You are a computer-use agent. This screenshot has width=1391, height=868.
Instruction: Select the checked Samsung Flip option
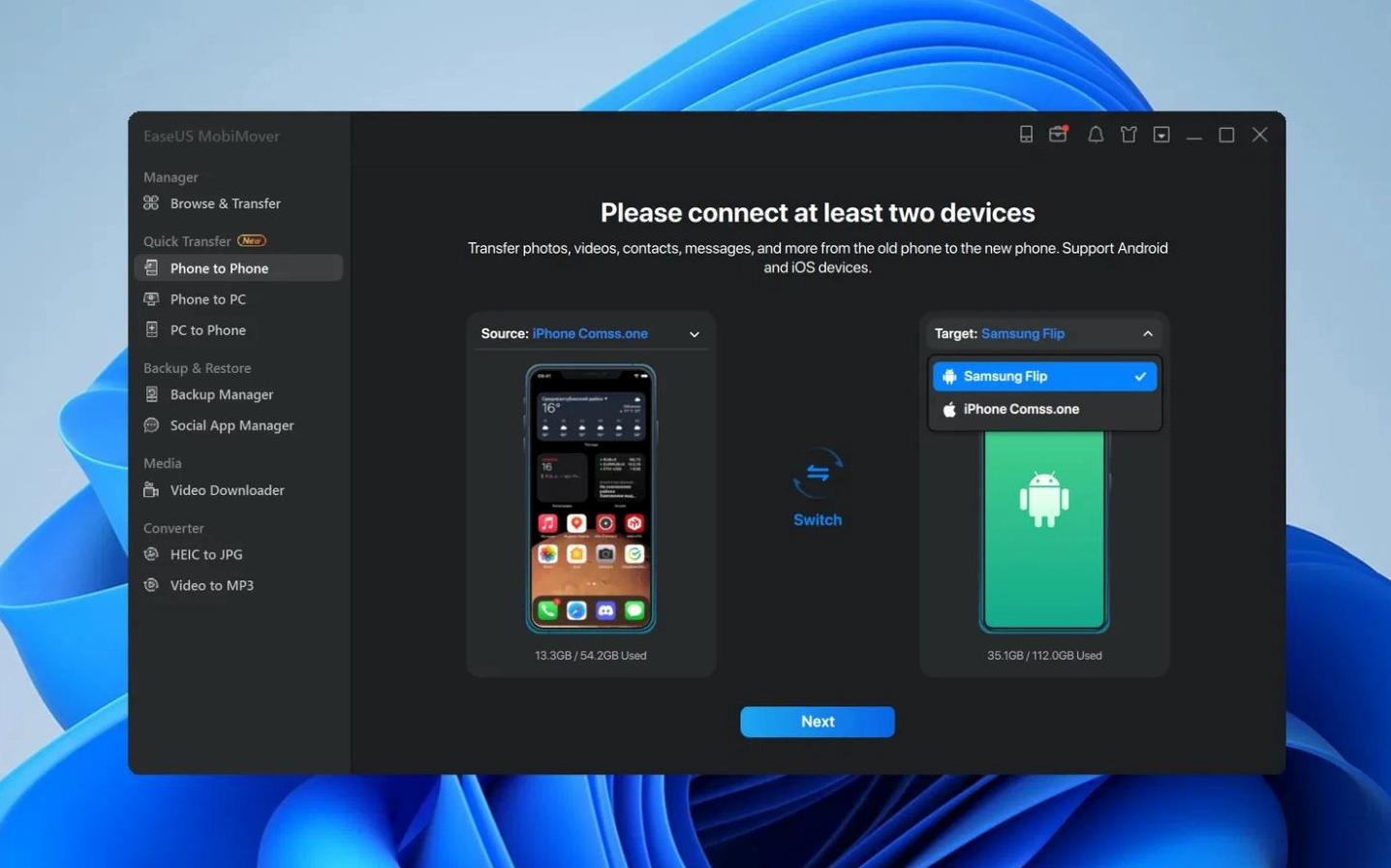coord(1044,376)
